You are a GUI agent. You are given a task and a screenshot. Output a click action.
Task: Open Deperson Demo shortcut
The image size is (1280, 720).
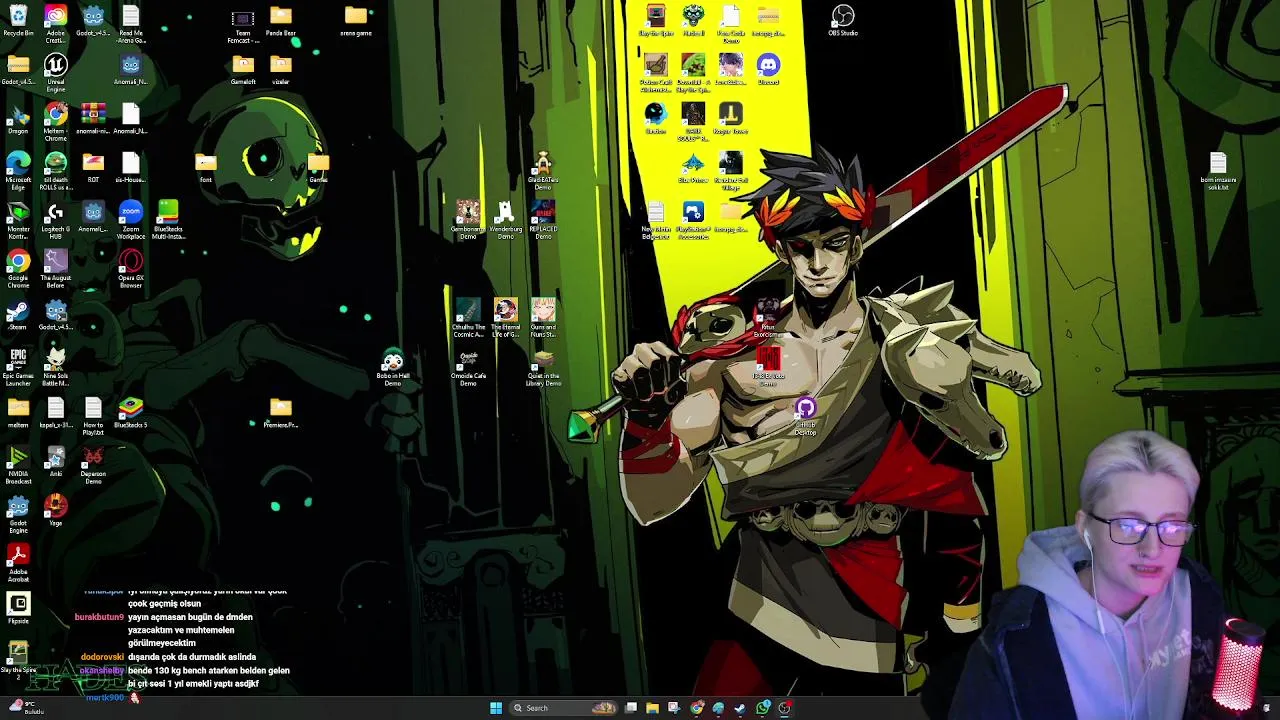pyautogui.click(x=93, y=465)
